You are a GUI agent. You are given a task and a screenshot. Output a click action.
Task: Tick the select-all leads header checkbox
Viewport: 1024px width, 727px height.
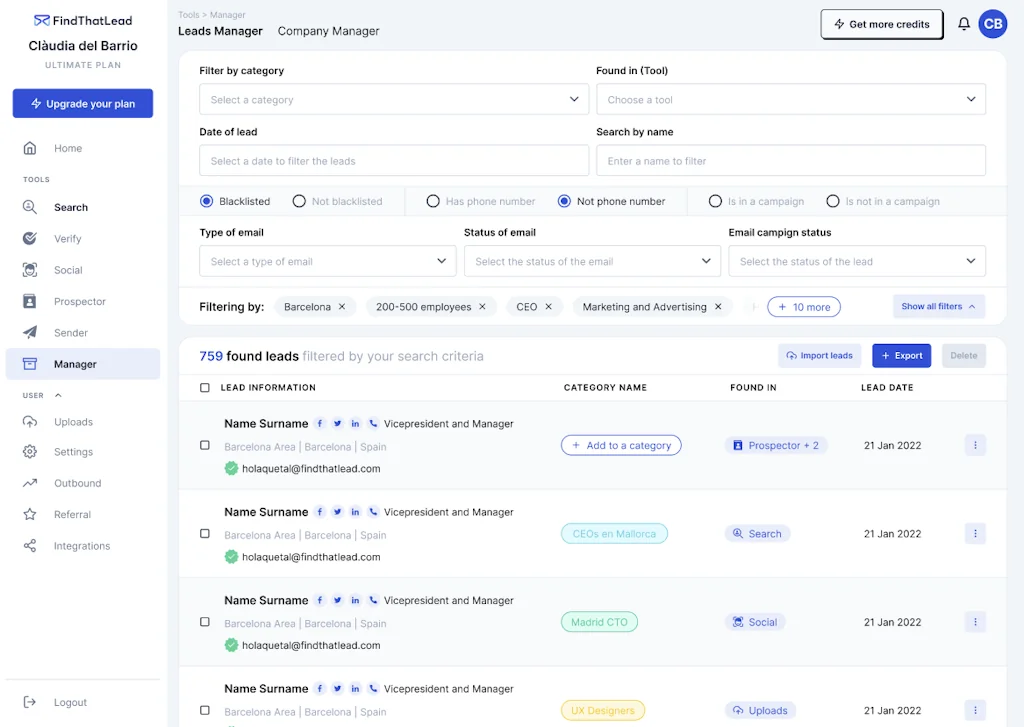coord(205,388)
